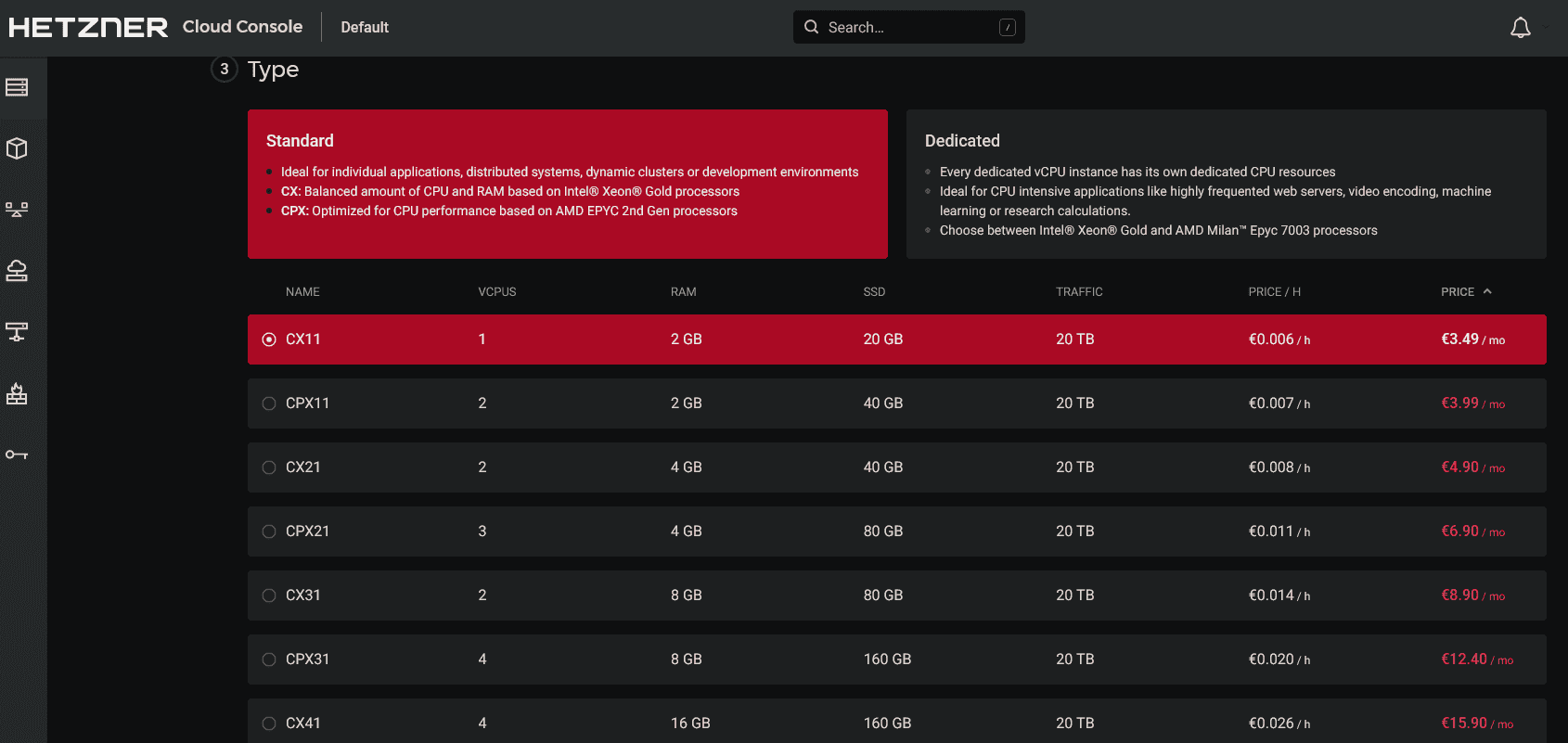
Task: Open the notifications bell icon
Action: pyautogui.click(x=1521, y=28)
